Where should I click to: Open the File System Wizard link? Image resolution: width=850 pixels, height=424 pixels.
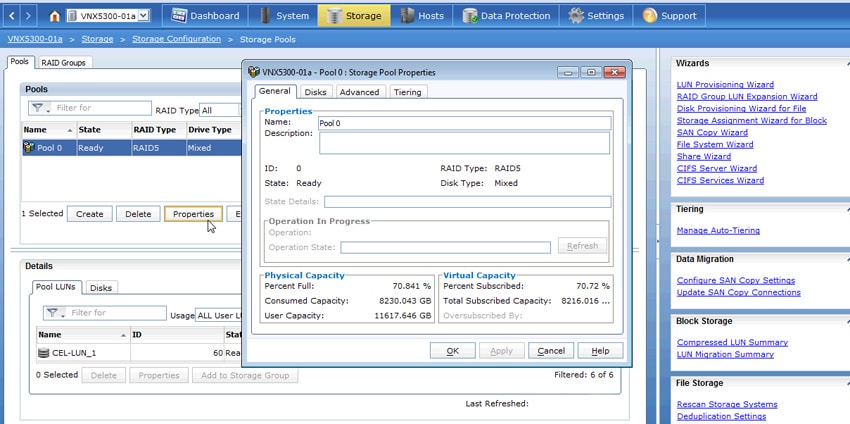[x=715, y=144]
